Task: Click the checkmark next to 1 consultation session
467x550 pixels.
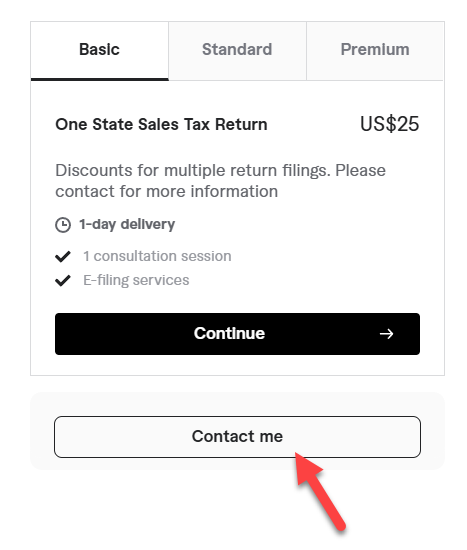Action: tap(63, 256)
